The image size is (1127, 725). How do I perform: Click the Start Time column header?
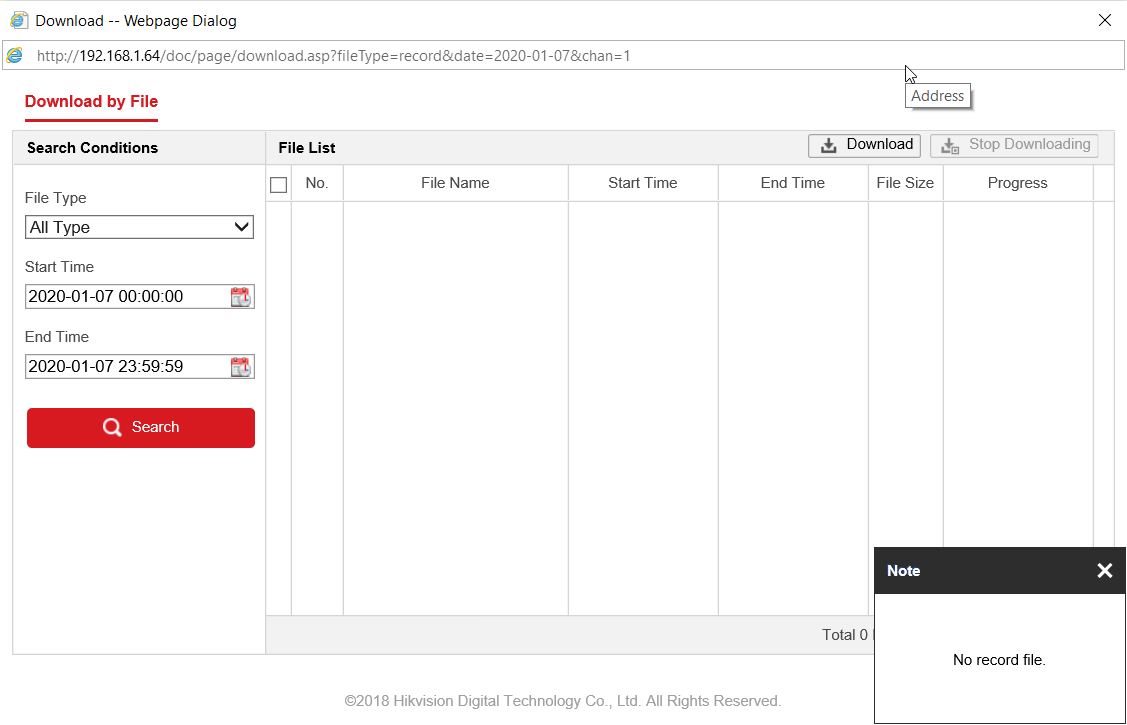(x=642, y=183)
